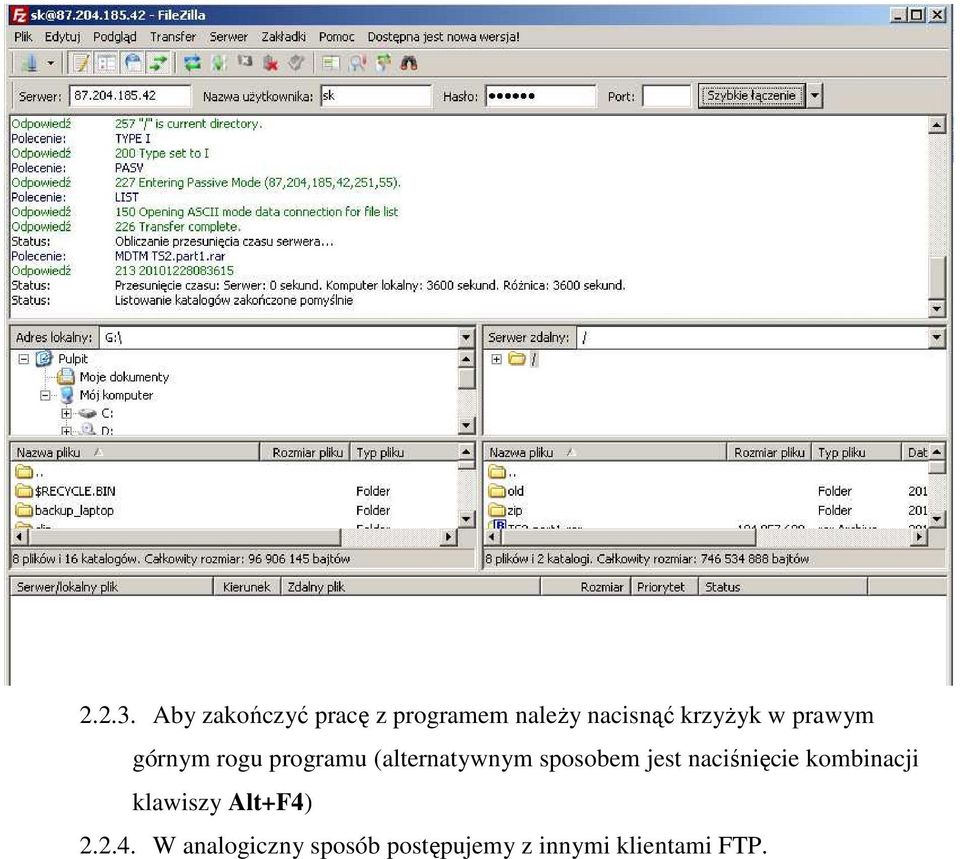Image resolution: width=960 pixels, height=859 pixels.
Task: Collapse the Mój komputer tree node
Action: tap(45, 396)
